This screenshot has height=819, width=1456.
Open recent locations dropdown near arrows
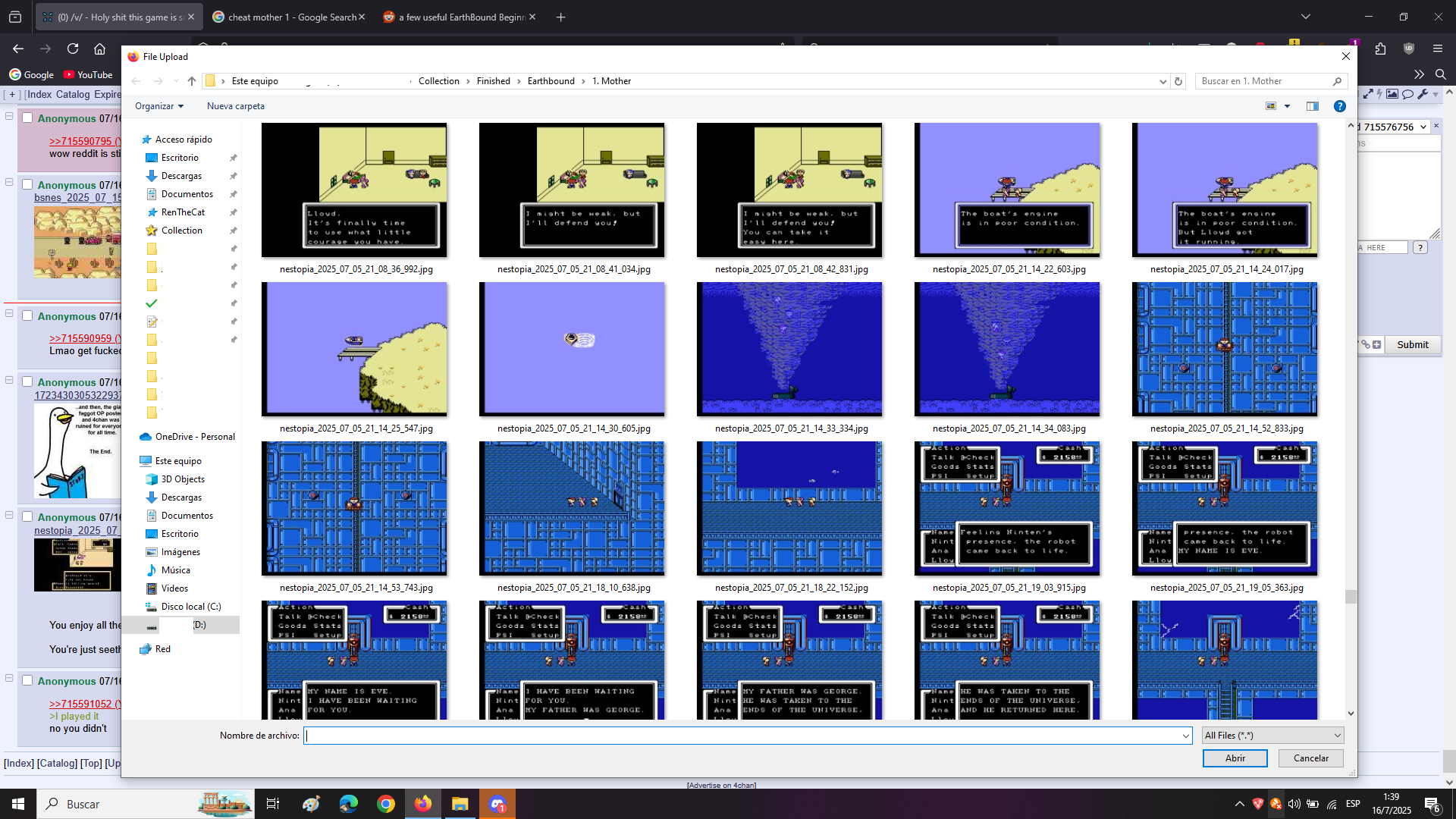coord(176,81)
